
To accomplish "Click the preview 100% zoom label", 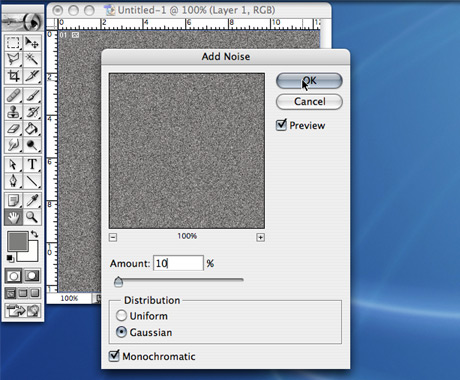I will (187, 236).
